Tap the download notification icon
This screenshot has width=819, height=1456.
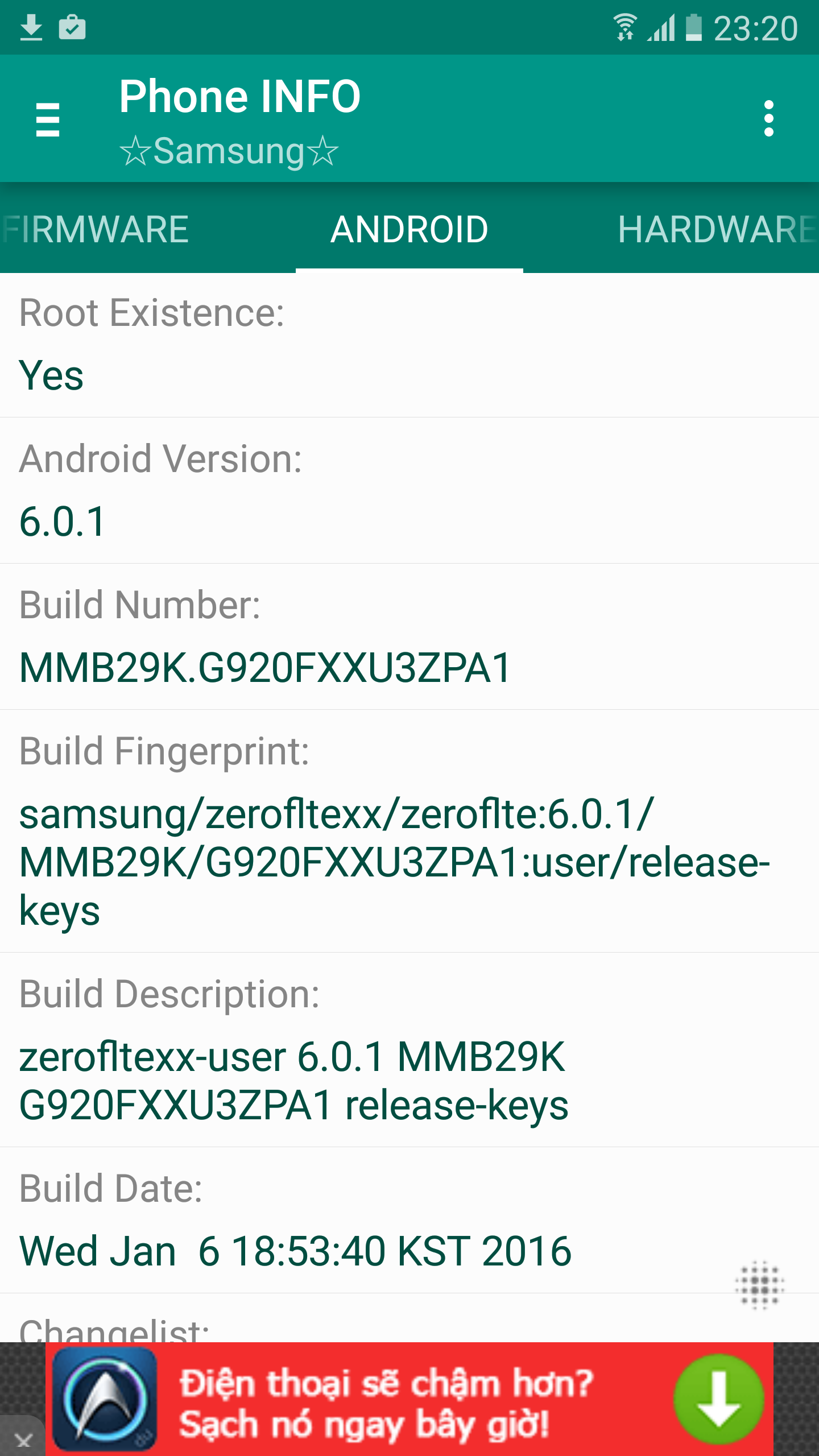pyautogui.click(x=31, y=28)
